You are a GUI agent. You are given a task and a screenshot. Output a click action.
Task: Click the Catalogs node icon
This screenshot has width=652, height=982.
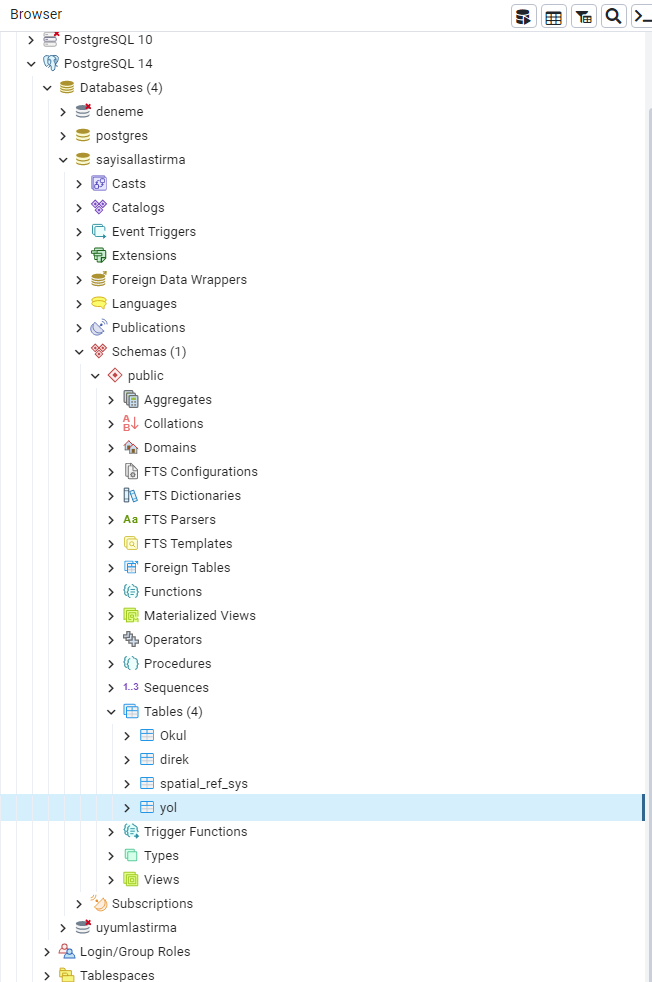tap(99, 207)
